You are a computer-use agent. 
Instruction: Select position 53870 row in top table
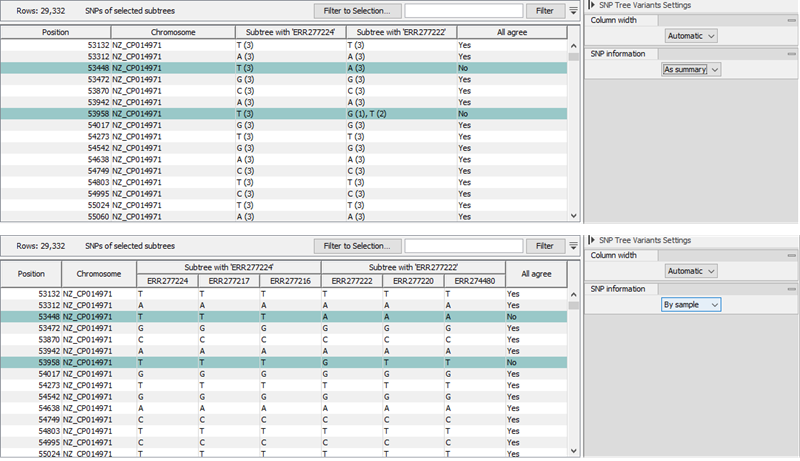pos(284,91)
